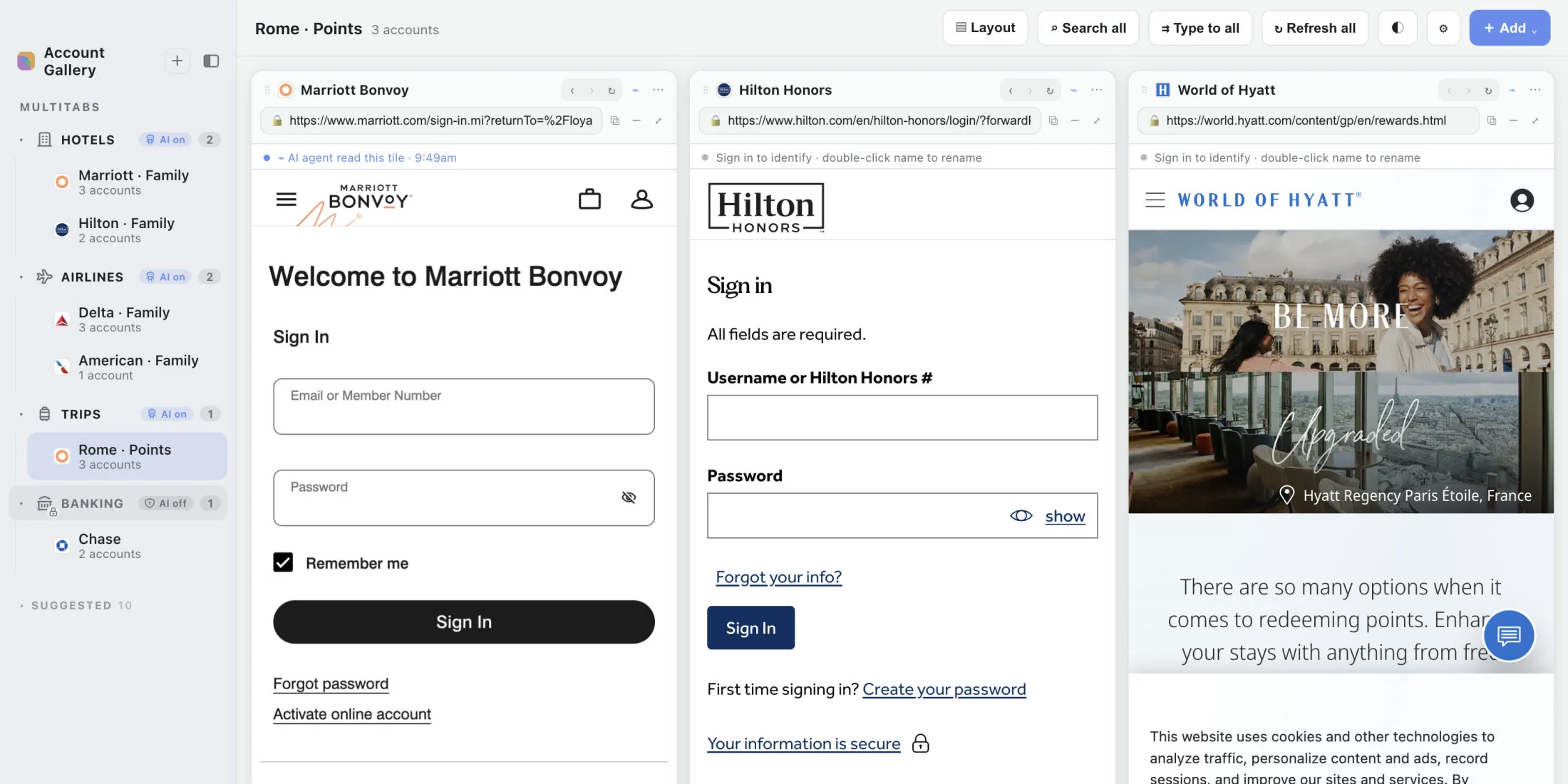Viewport: 1568px width, 784px height.
Task: Open settings gear in top bar
Action: point(1443,28)
